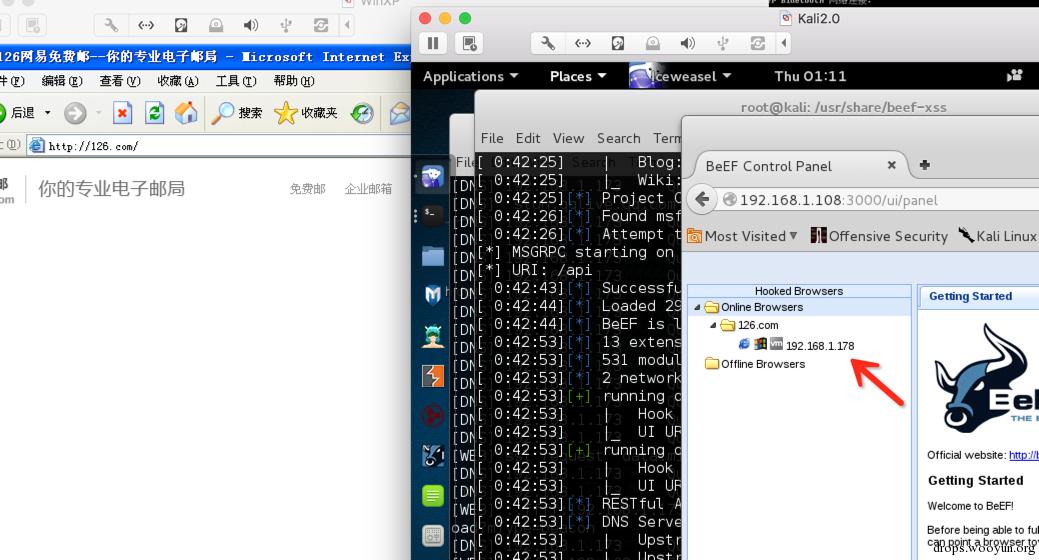Click the Kali VM sound icon

[688, 43]
